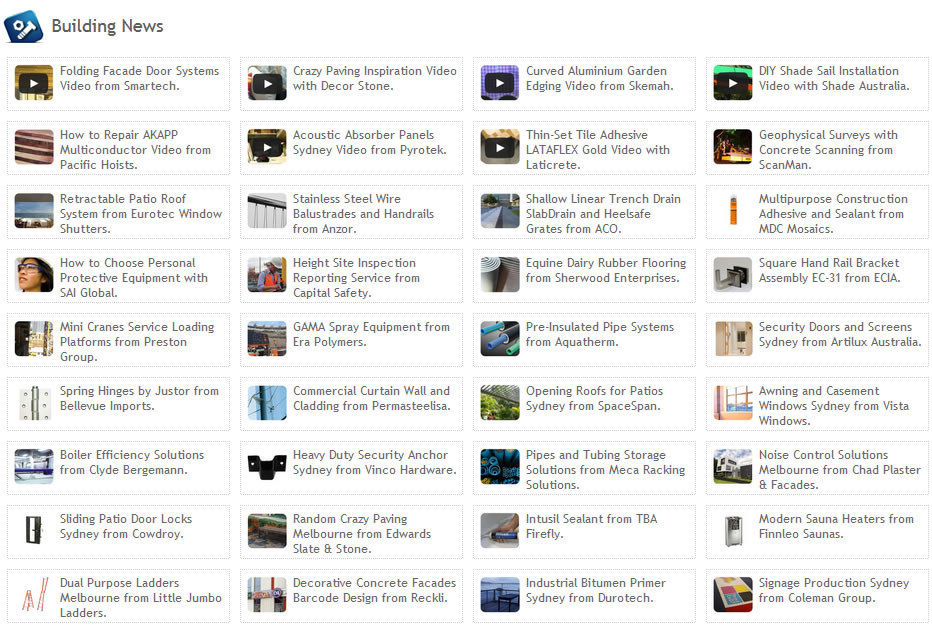Click the Modern Sauna Heaters image
The width and height of the screenshot is (932, 635).
733,531
